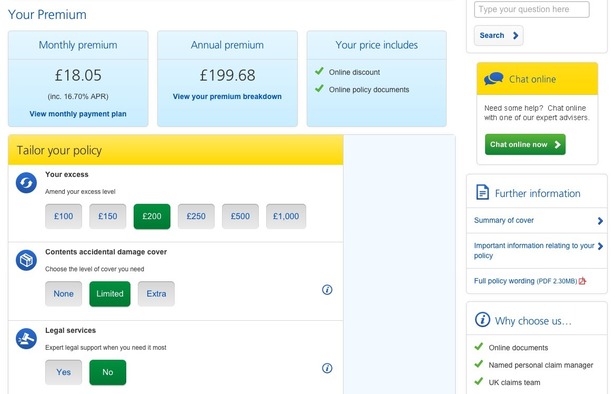
Task: Open View your premium breakdown link
Action: click(x=227, y=96)
